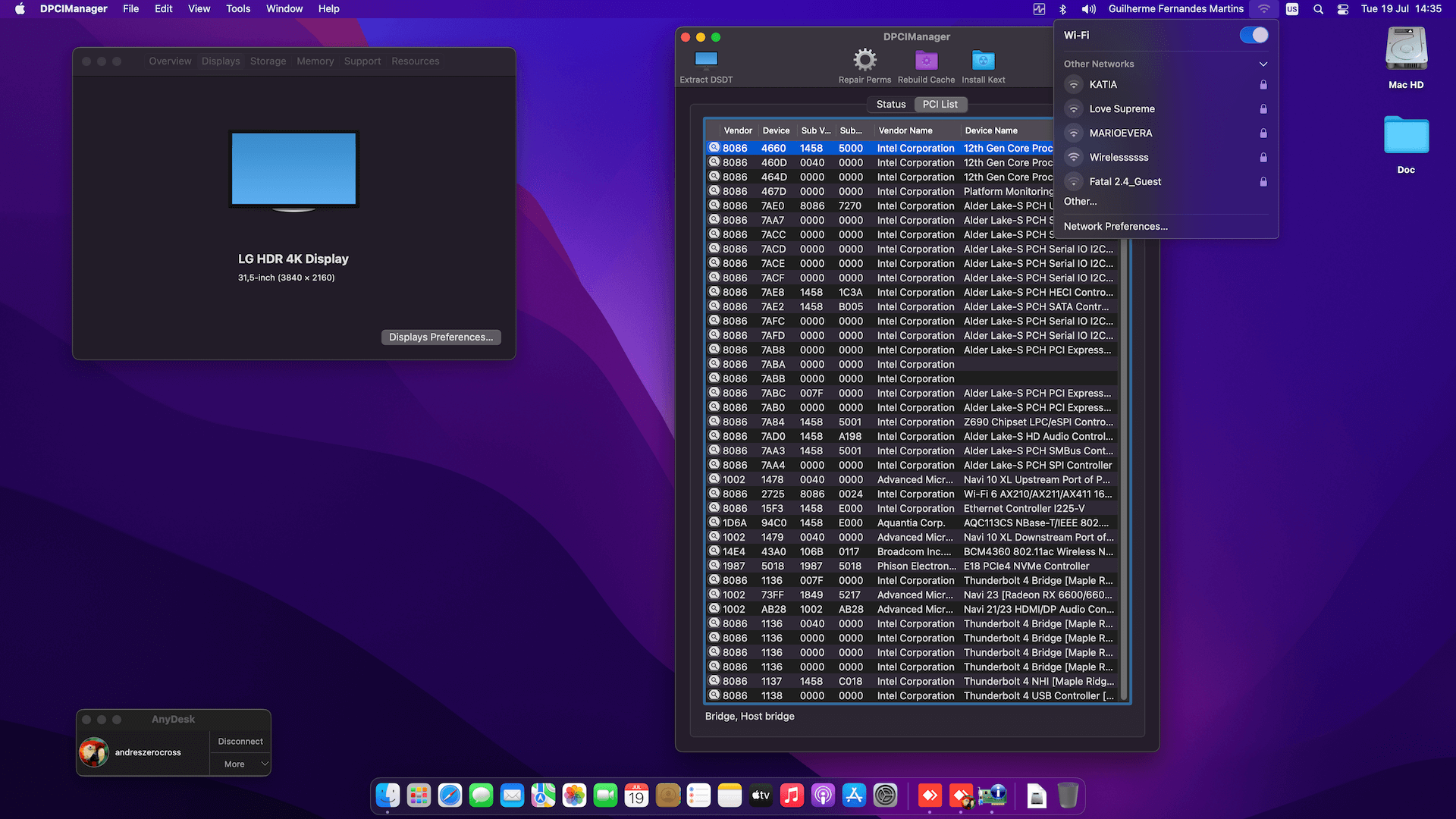
Task: Click the Displays Preferences button
Action: click(x=441, y=337)
